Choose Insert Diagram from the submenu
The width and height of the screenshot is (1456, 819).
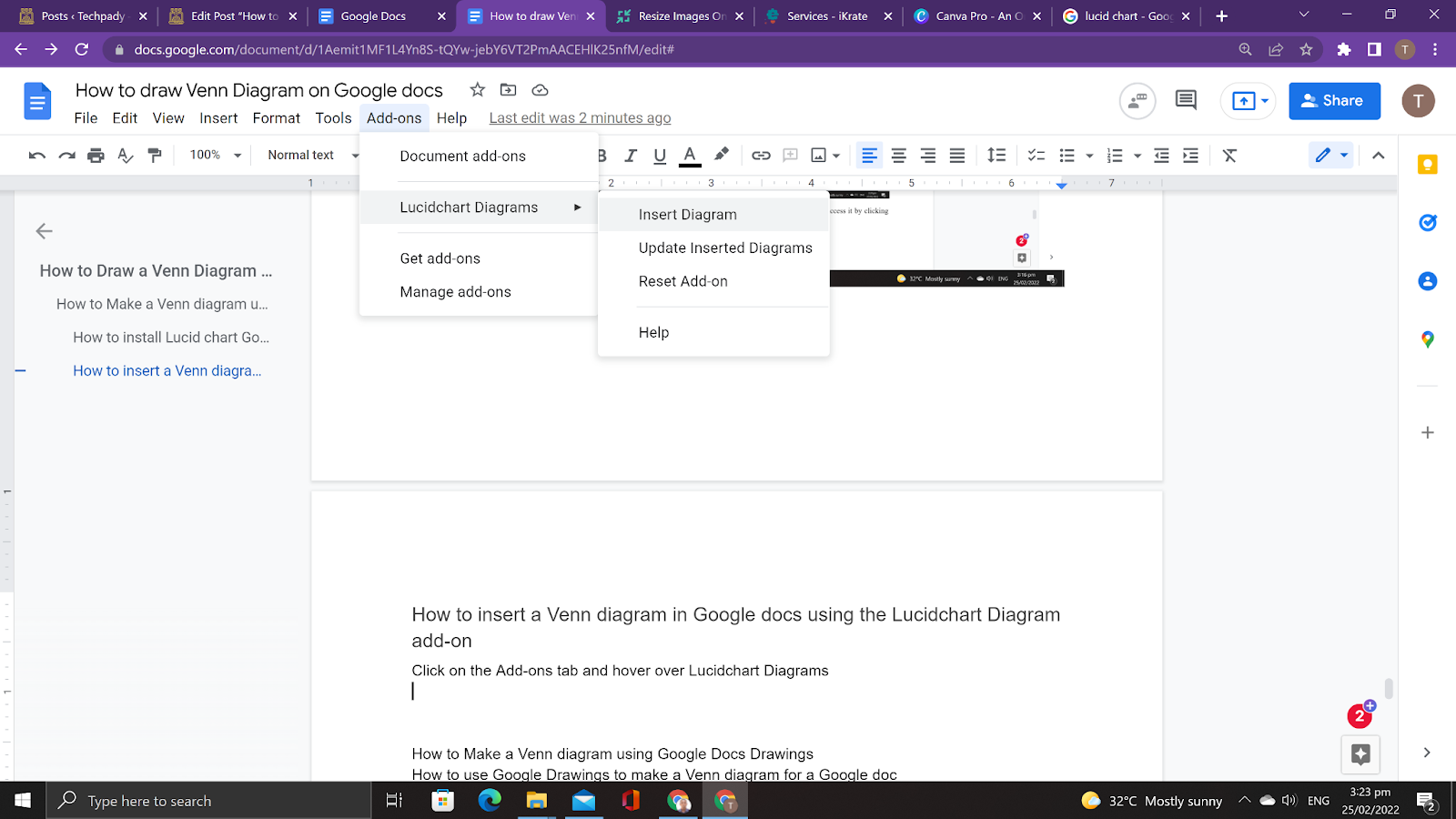(713, 215)
